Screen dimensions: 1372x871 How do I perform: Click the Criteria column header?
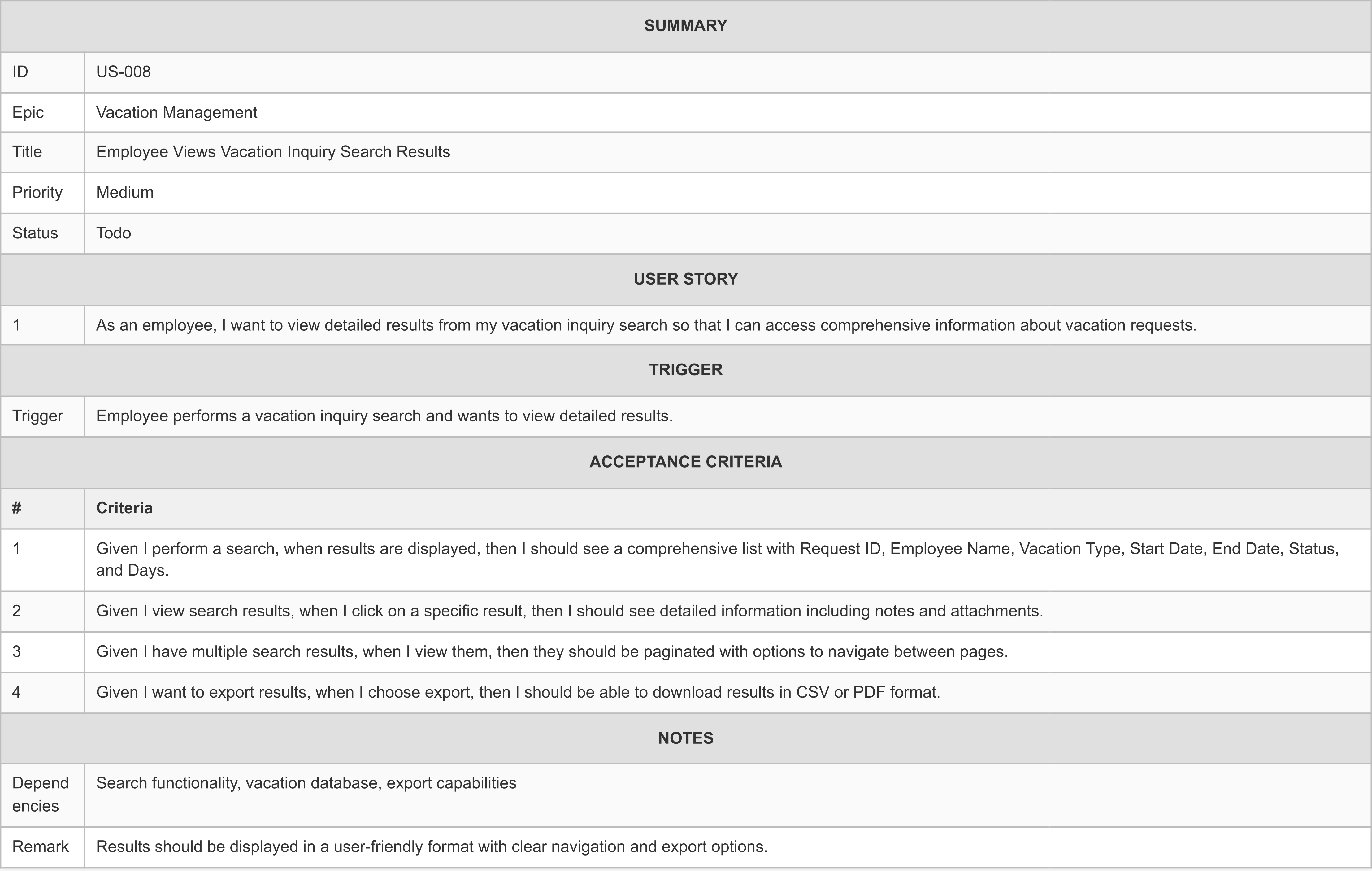coord(124,508)
